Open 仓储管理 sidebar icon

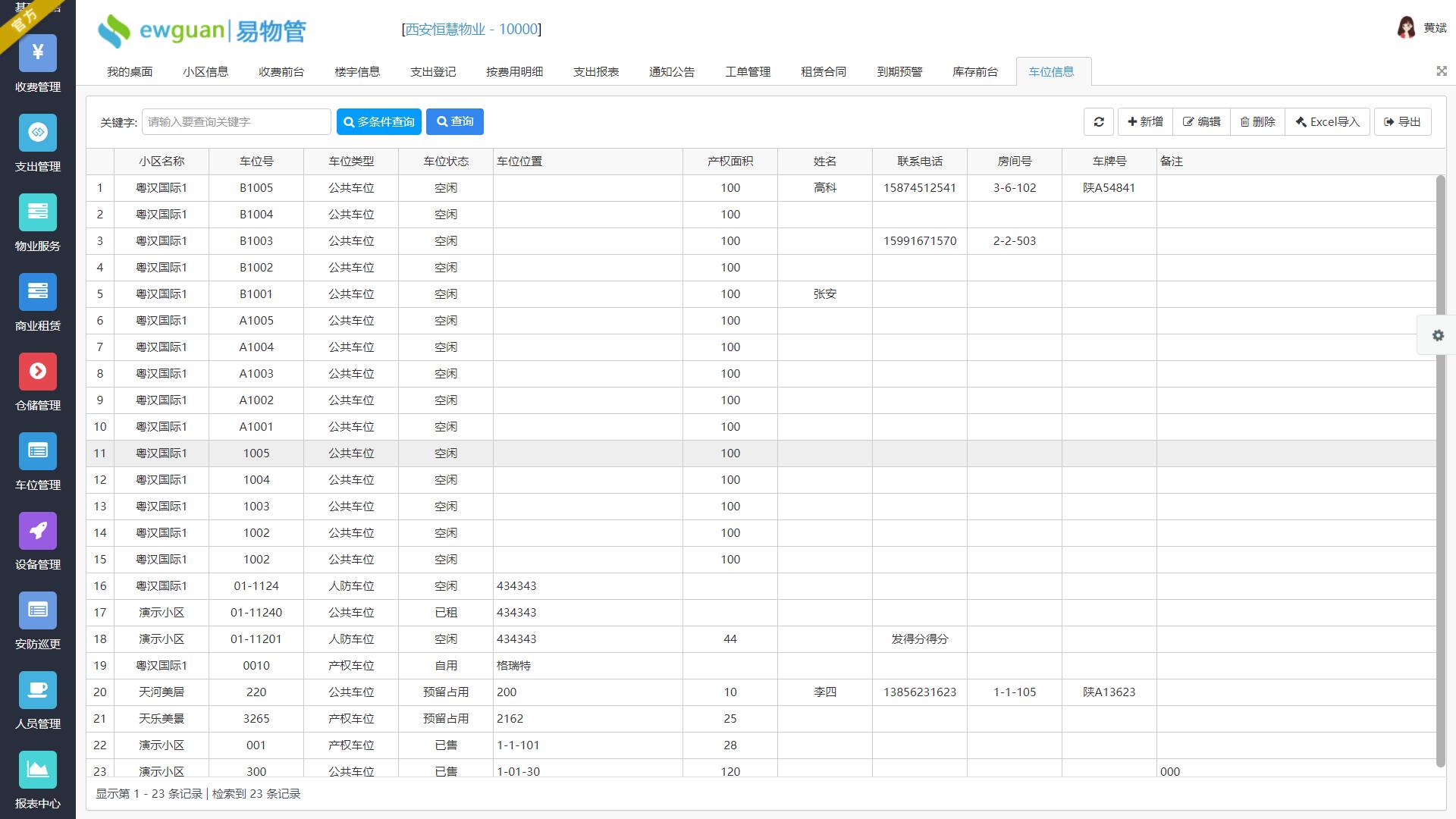pyautogui.click(x=38, y=372)
